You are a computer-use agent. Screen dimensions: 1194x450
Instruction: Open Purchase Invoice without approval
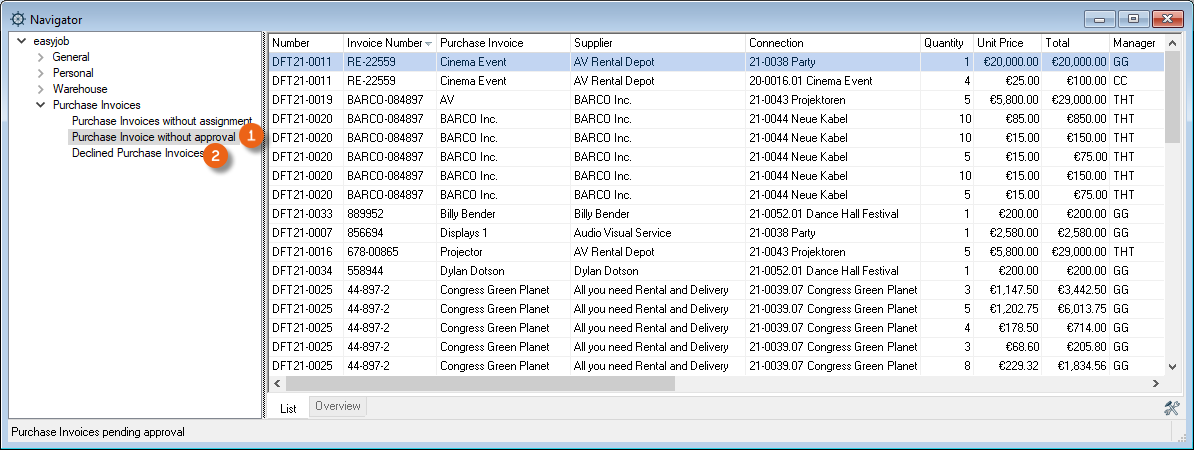[153, 137]
